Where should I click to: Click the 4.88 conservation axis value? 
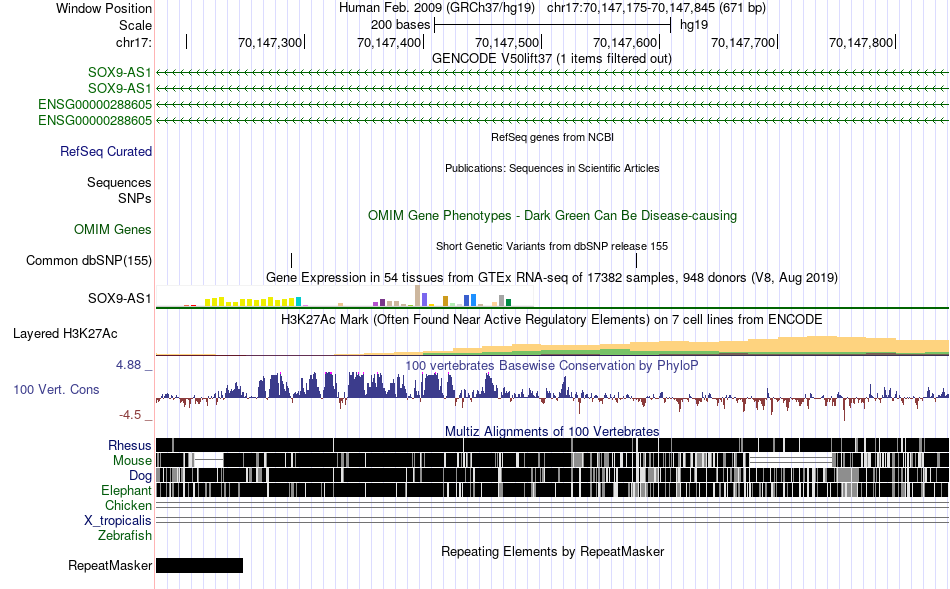pyautogui.click(x=128, y=365)
